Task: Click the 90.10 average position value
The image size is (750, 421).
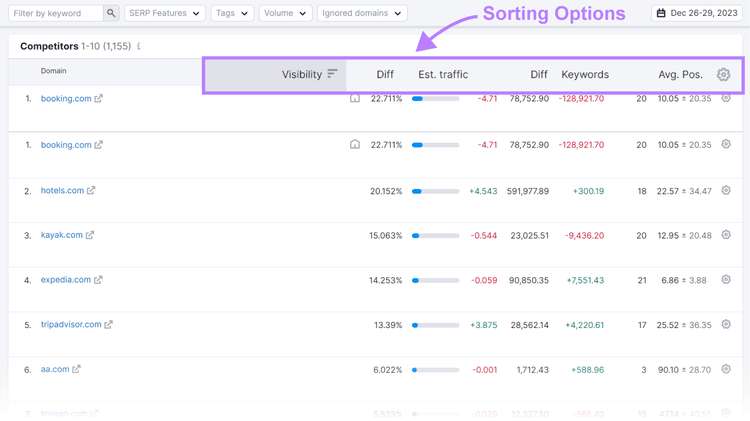Action: [x=668, y=370]
